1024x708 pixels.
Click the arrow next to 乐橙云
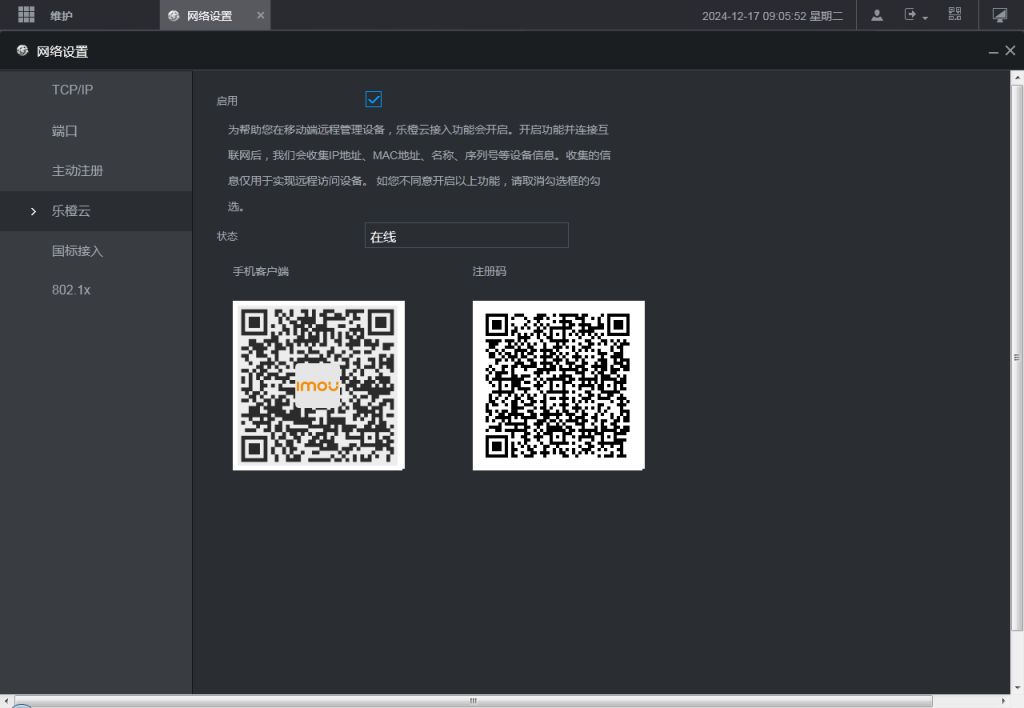coord(33,211)
